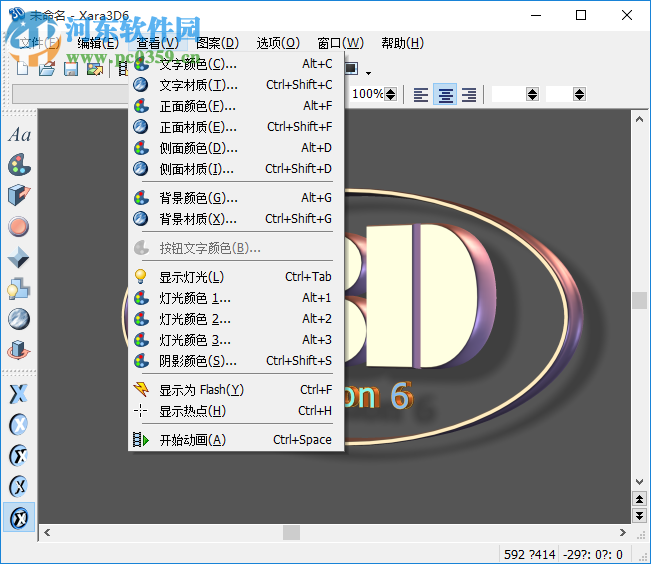Choose 灯光颜色 2 menu entry

(236, 319)
